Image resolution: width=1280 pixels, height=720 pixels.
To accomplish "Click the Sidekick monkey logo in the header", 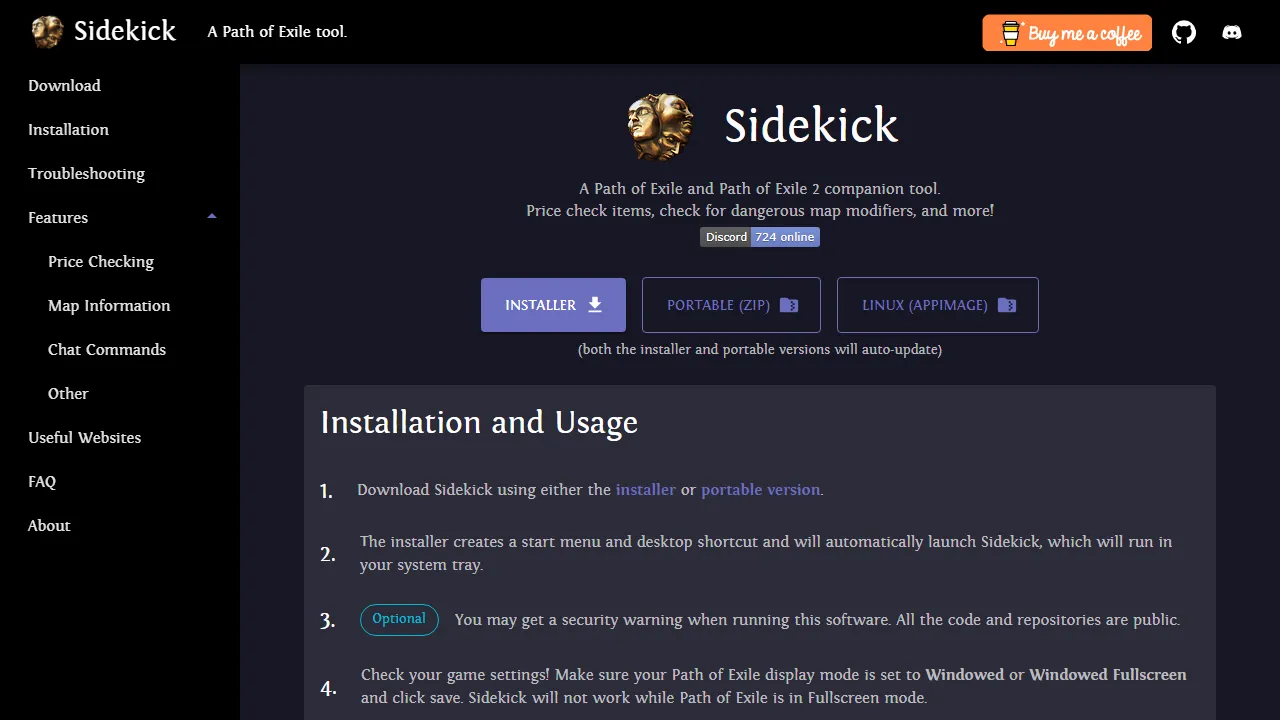I will pyautogui.click(x=45, y=31).
